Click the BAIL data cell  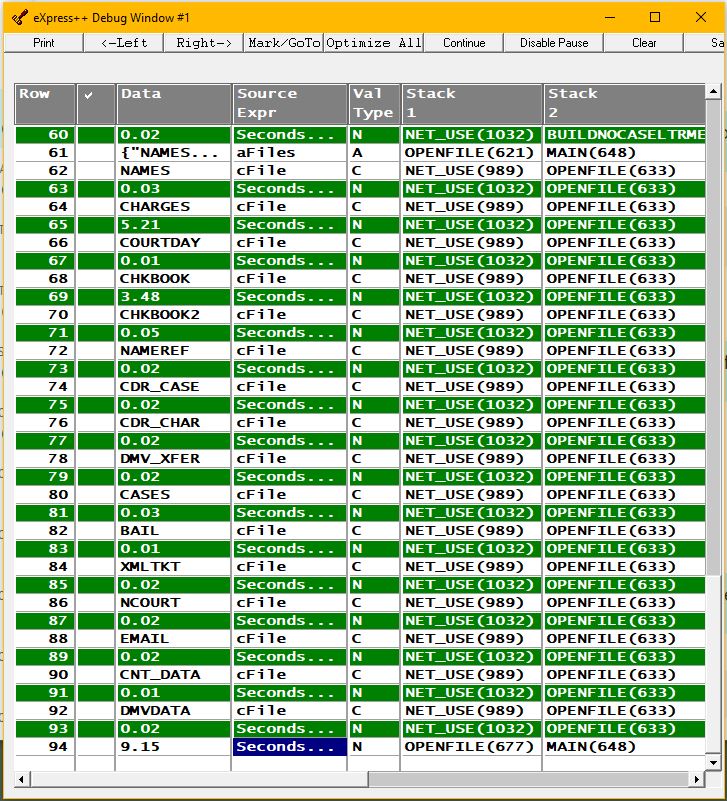pyautogui.click(x=174, y=531)
